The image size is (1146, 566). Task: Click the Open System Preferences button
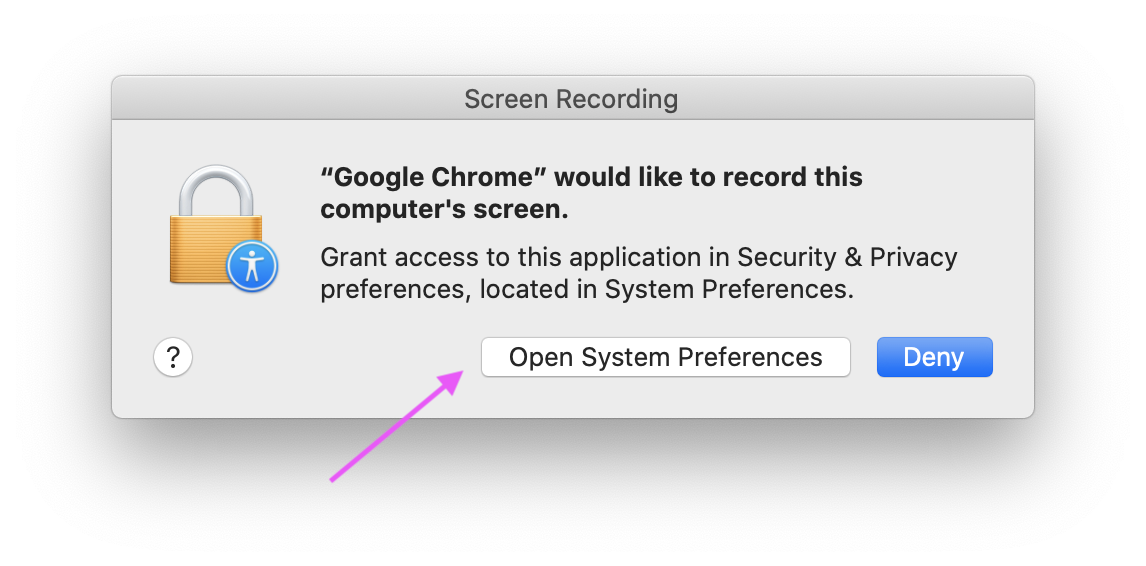(665, 357)
